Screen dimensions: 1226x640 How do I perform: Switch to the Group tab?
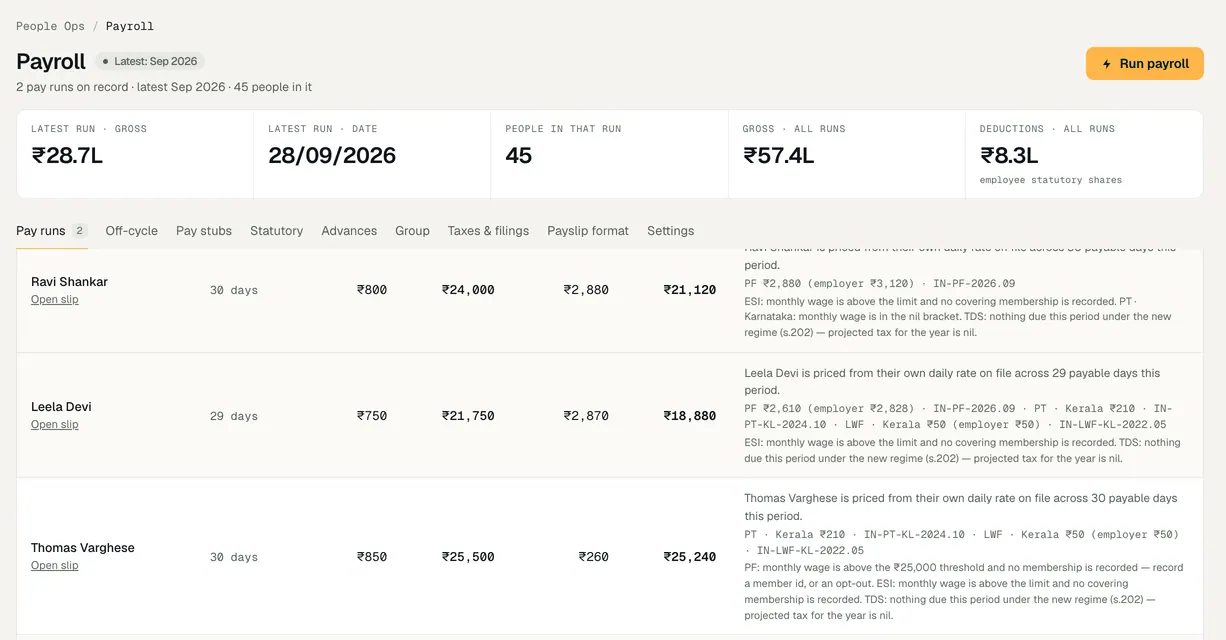pyautogui.click(x=412, y=231)
